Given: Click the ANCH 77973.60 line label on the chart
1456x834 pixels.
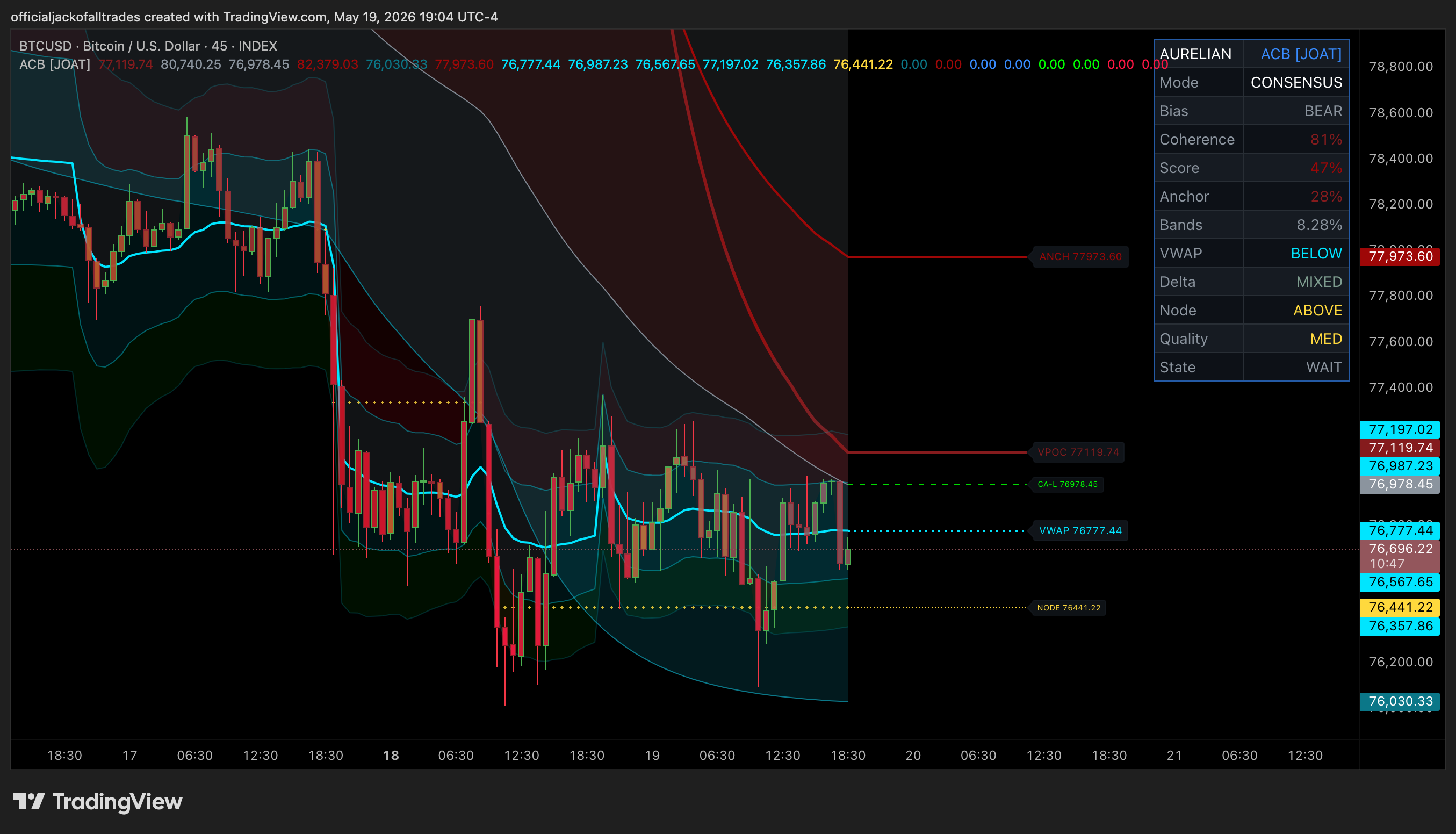Looking at the screenshot, I should tap(1079, 257).
